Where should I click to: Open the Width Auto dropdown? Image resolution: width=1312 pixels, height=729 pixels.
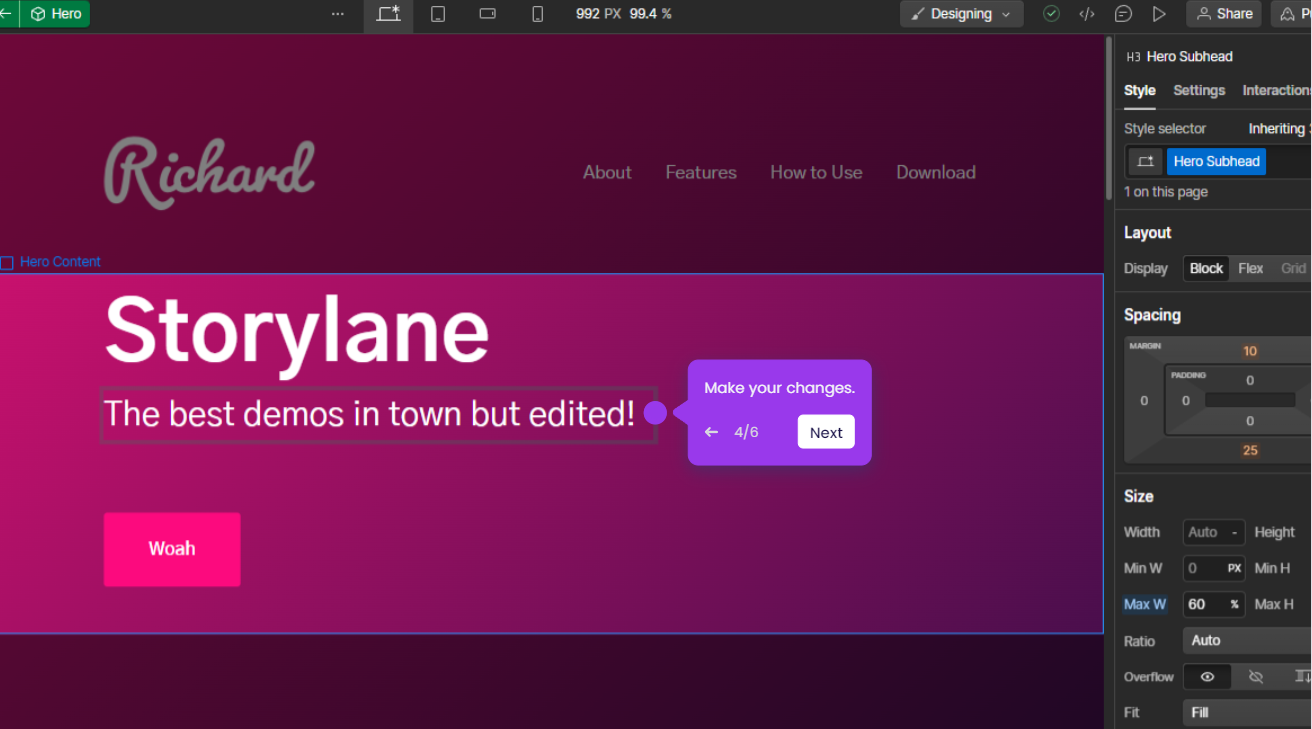1213,532
